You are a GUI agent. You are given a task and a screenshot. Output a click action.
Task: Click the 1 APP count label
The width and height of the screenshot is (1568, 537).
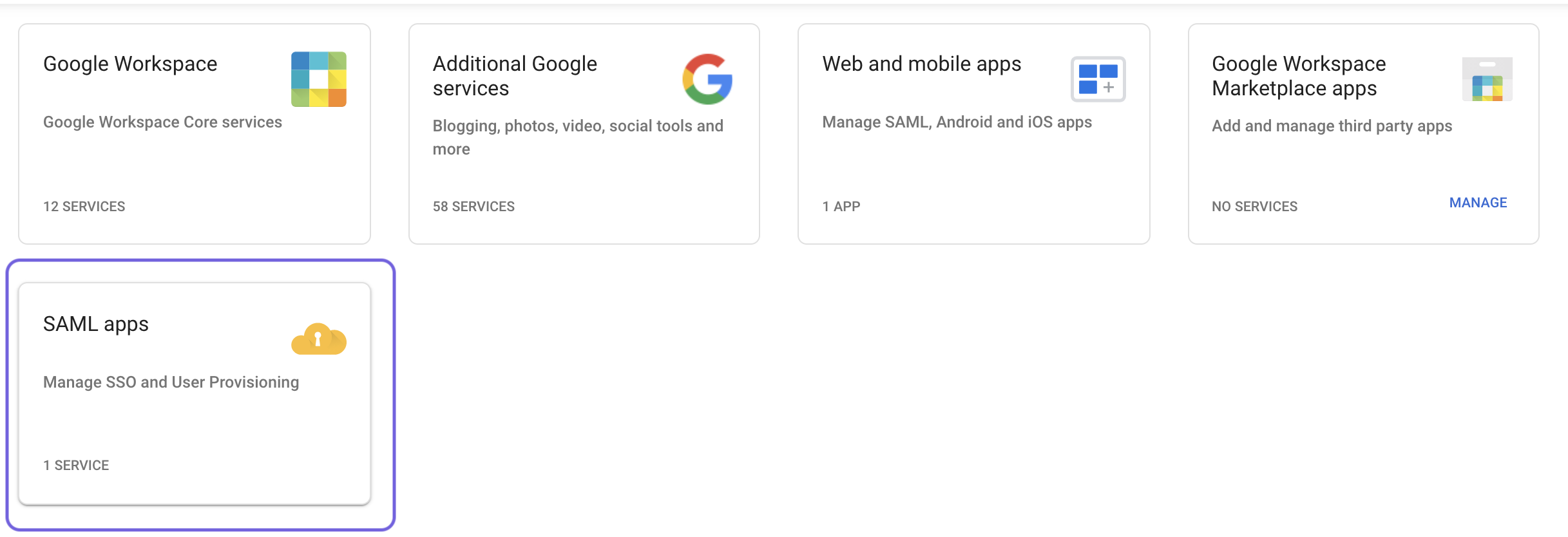point(841,207)
